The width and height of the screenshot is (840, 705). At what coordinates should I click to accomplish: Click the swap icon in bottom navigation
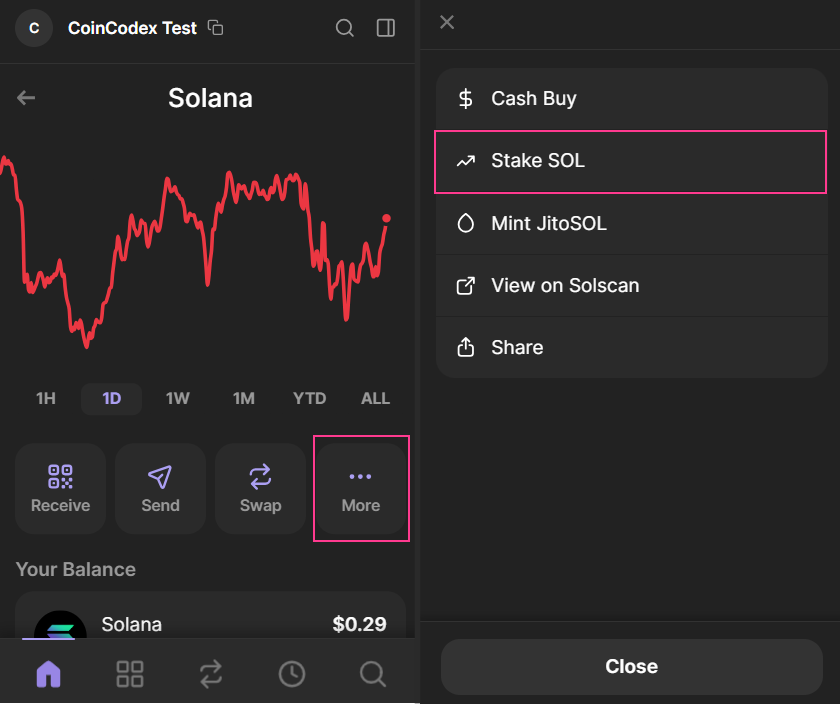tap(210, 673)
